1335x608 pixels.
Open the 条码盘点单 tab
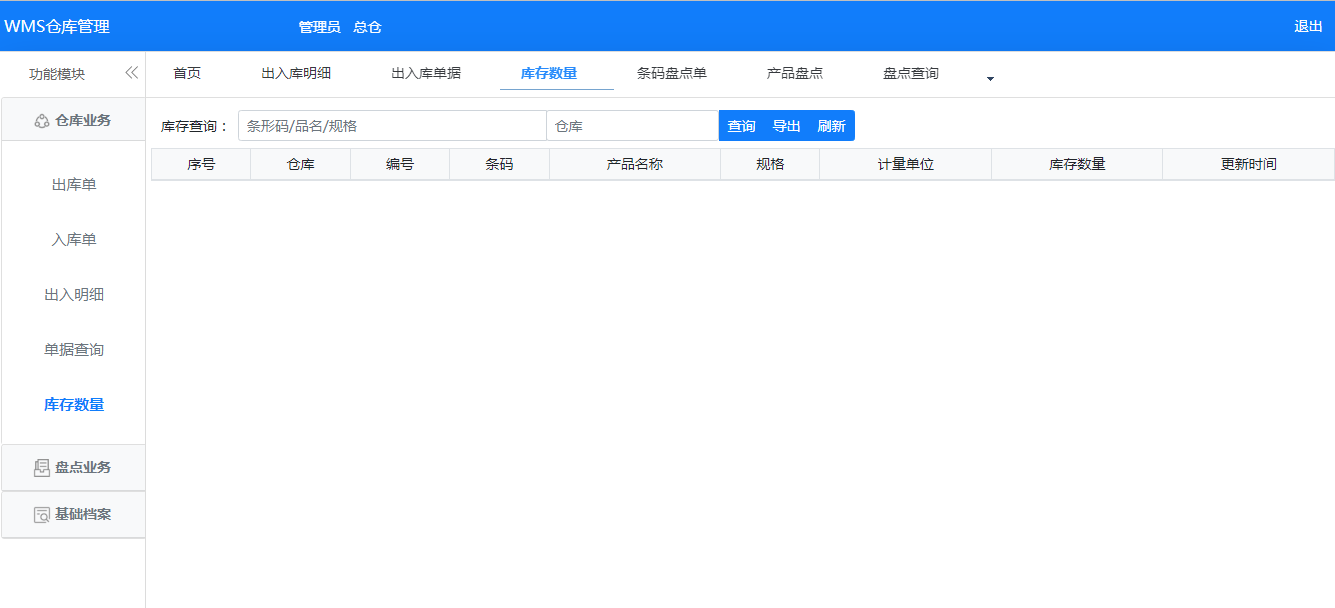672,73
